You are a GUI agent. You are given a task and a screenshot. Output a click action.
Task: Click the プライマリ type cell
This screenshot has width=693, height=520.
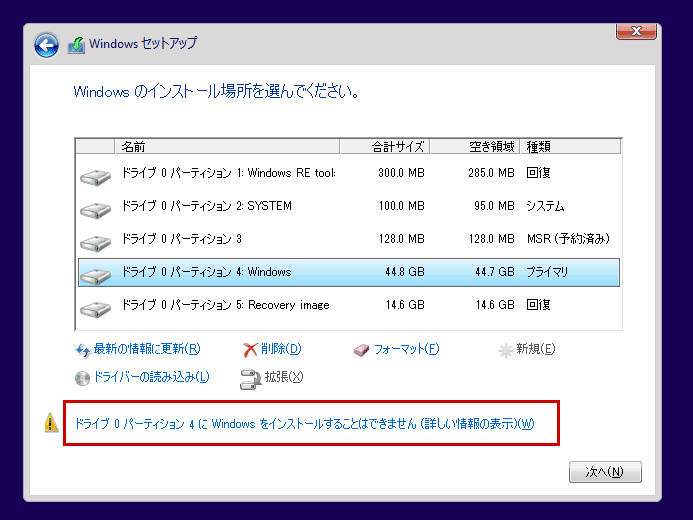pyautogui.click(x=547, y=272)
